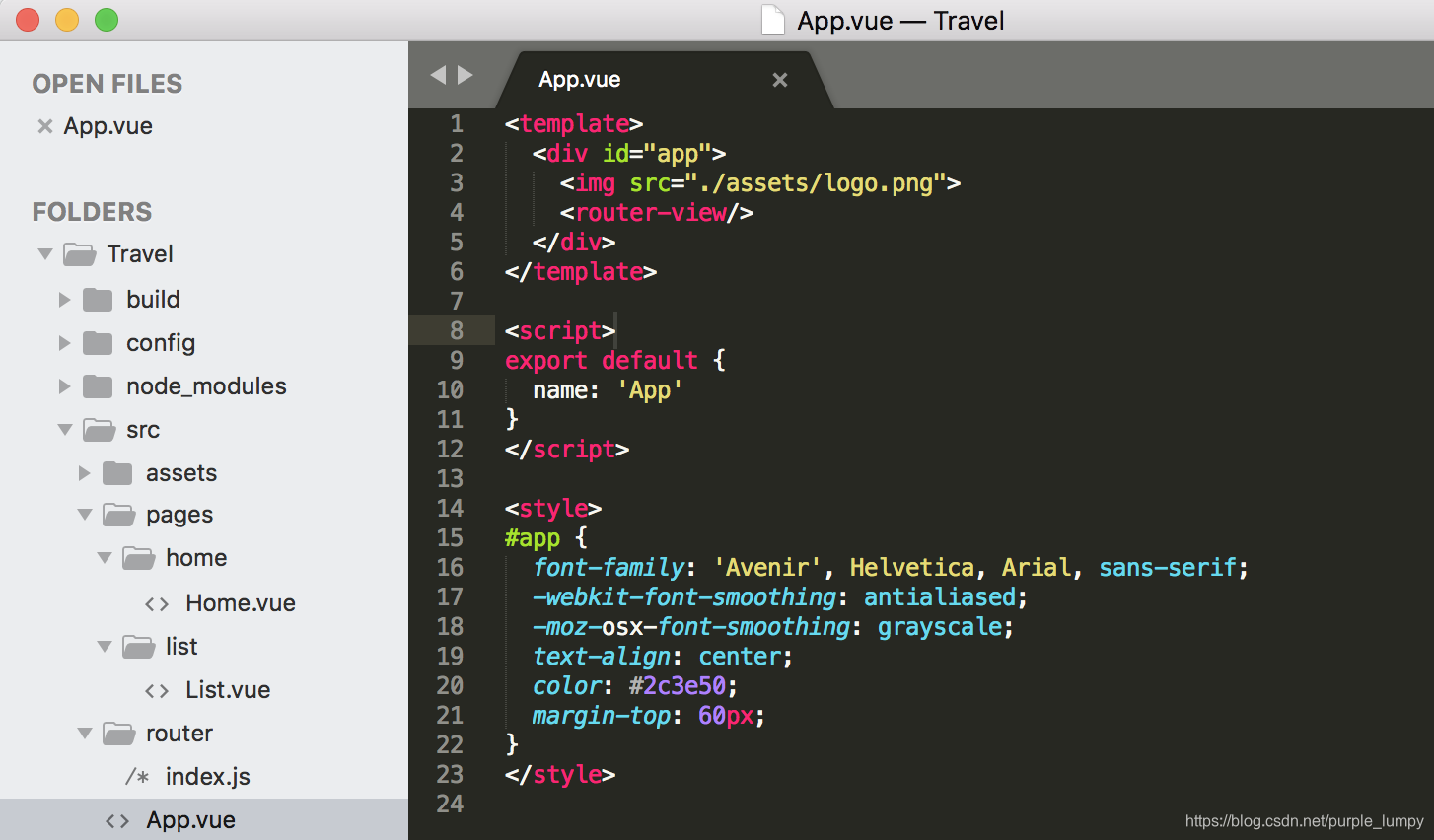Click the FOLDERS heading
Screen dimensions: 1434x840
pos(93,212)
